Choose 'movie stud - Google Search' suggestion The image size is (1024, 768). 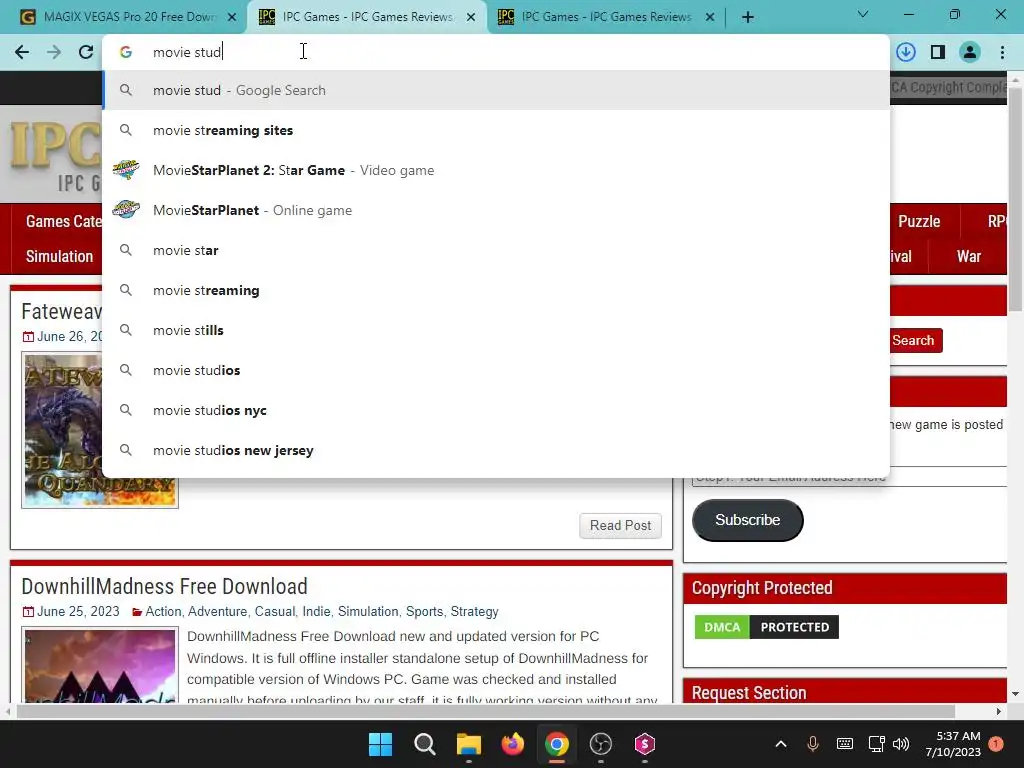(x=496, y=90)
